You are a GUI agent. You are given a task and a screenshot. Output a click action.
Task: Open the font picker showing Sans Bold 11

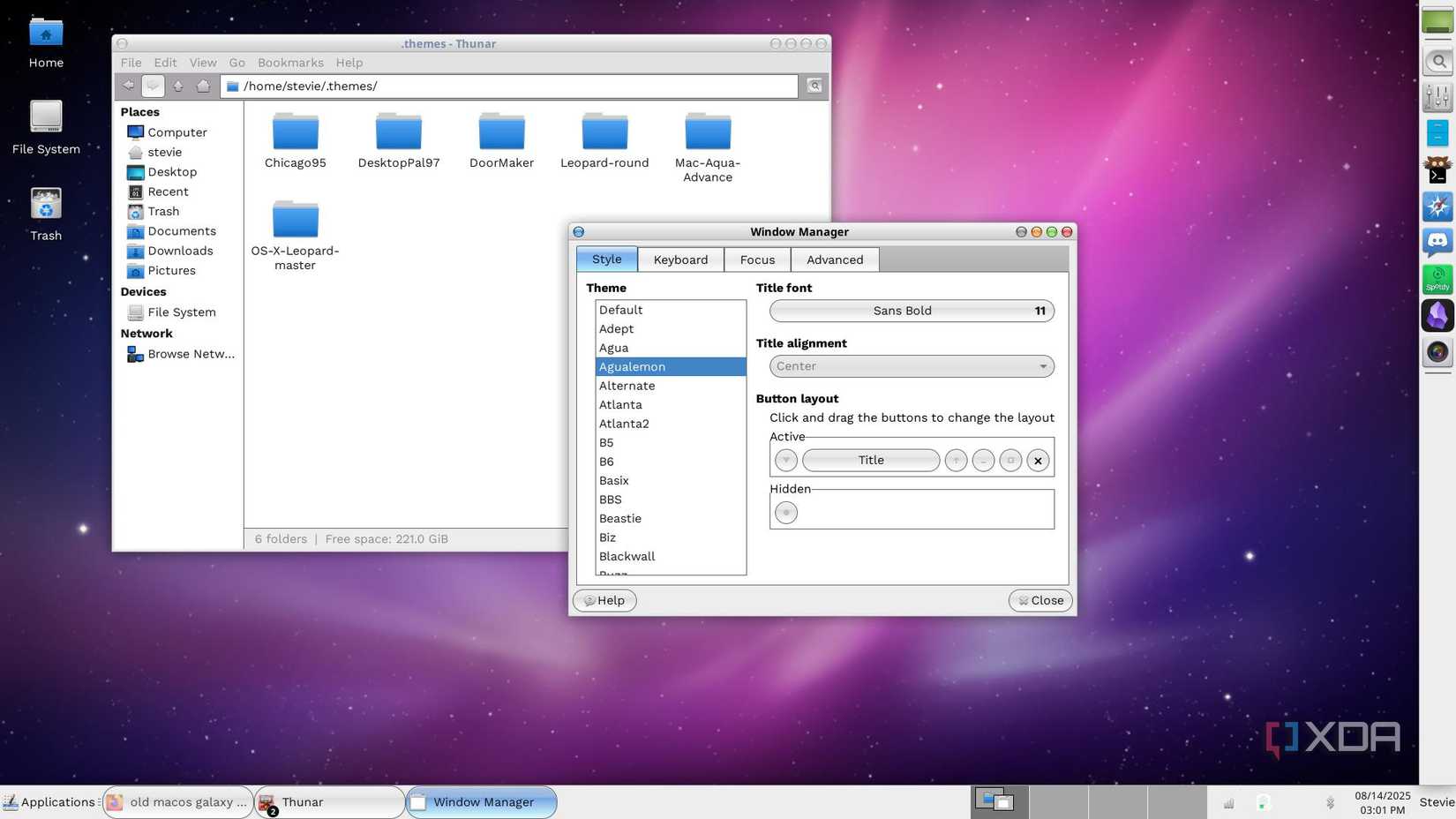pos(911,310)
